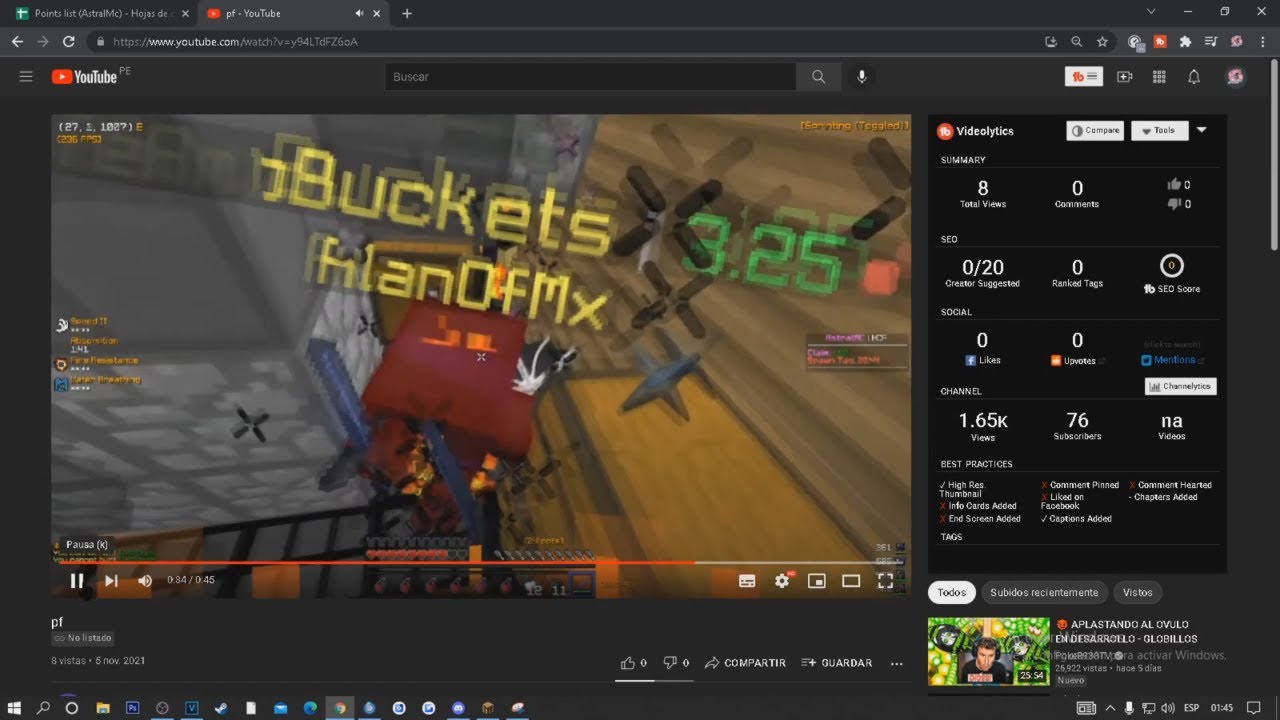The height and width of the screenshot is (720, 1280).
Task: Bookmark this page with the star
Action: tap(1102, 42)
